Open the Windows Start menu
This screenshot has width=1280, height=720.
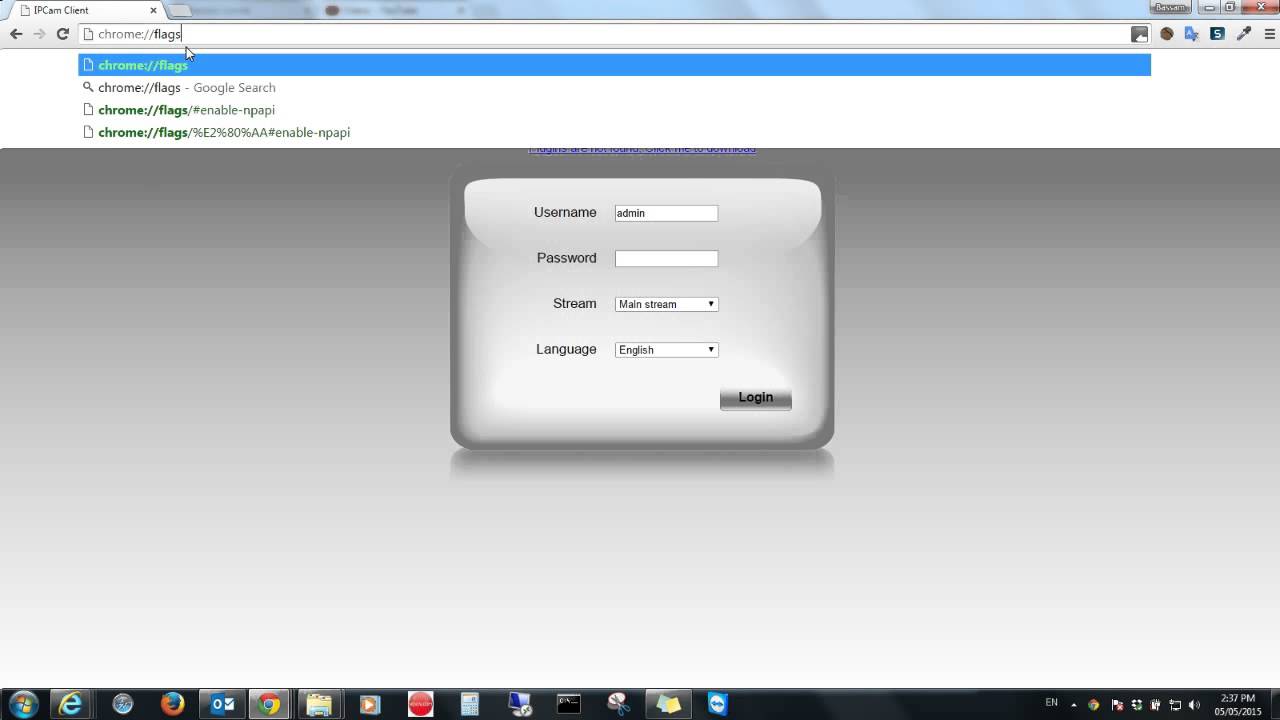pyautogui.click(x=22, y=704)
